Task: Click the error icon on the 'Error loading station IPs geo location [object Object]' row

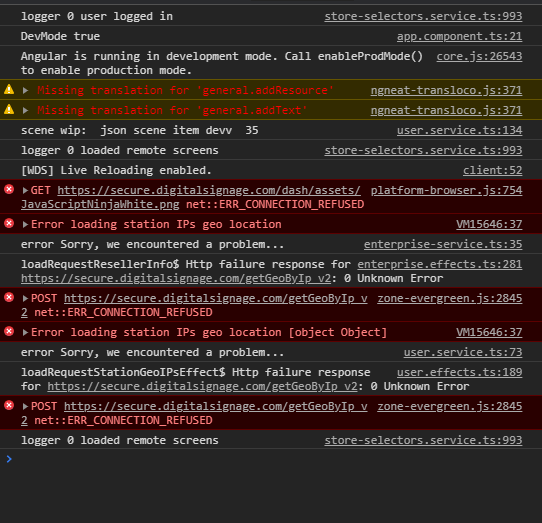Action: (9, 331)
